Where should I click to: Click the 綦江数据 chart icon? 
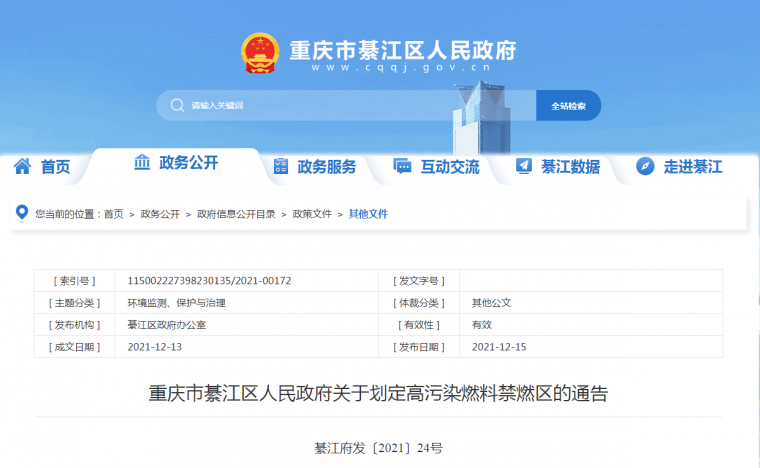tap(523, 166)
